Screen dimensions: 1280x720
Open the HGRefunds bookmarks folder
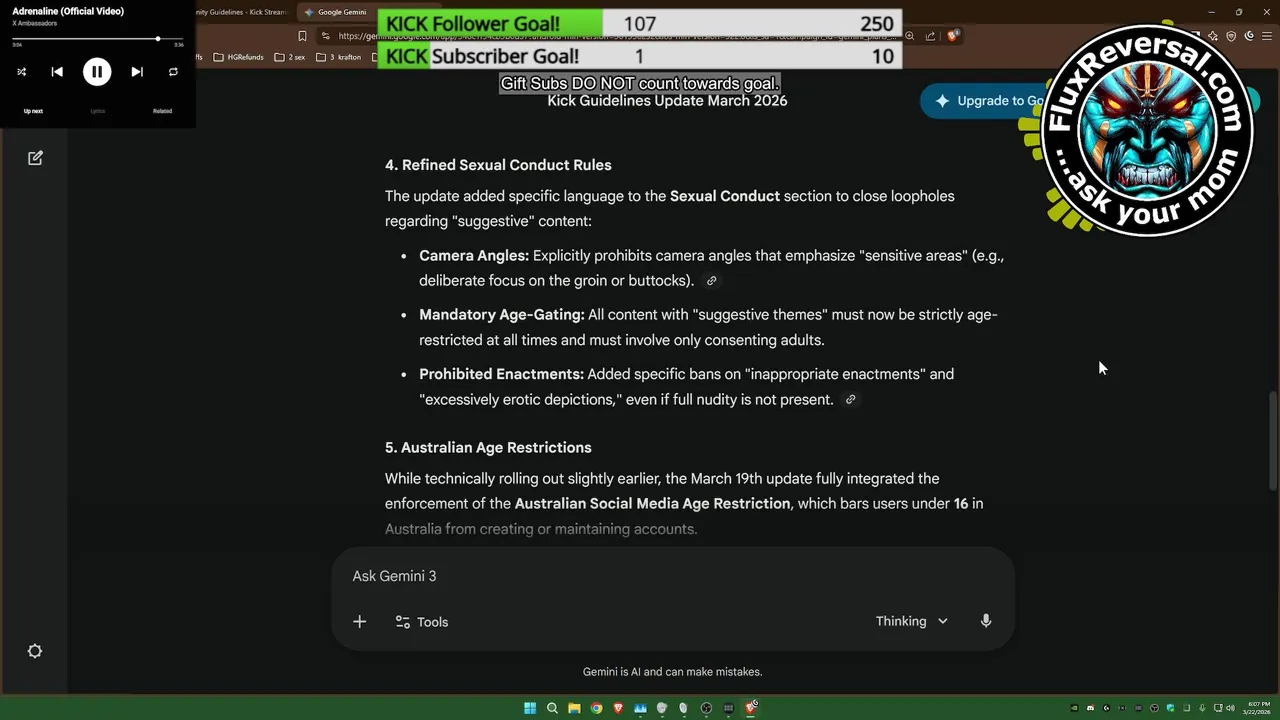239,57
